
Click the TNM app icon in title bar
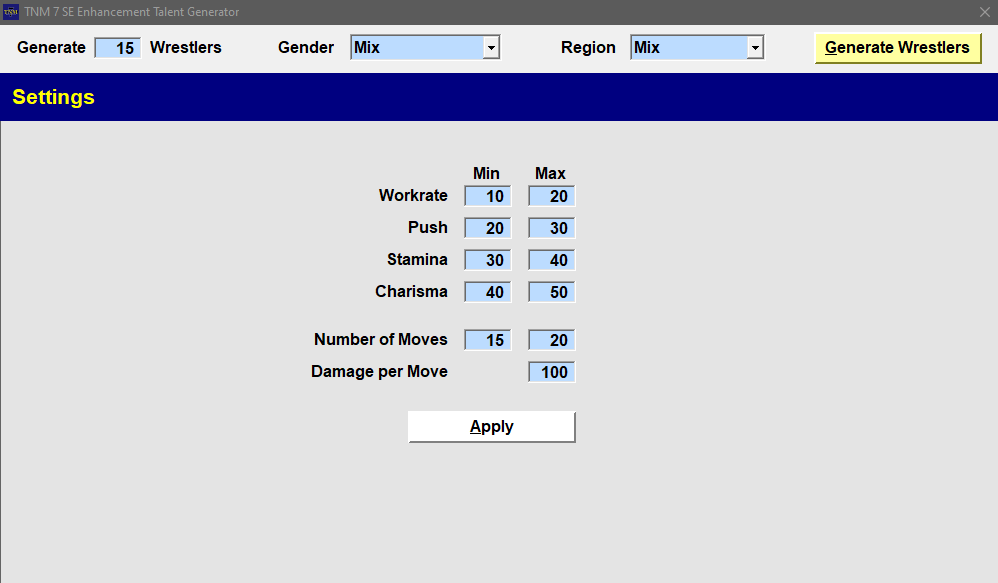point(11,12)
